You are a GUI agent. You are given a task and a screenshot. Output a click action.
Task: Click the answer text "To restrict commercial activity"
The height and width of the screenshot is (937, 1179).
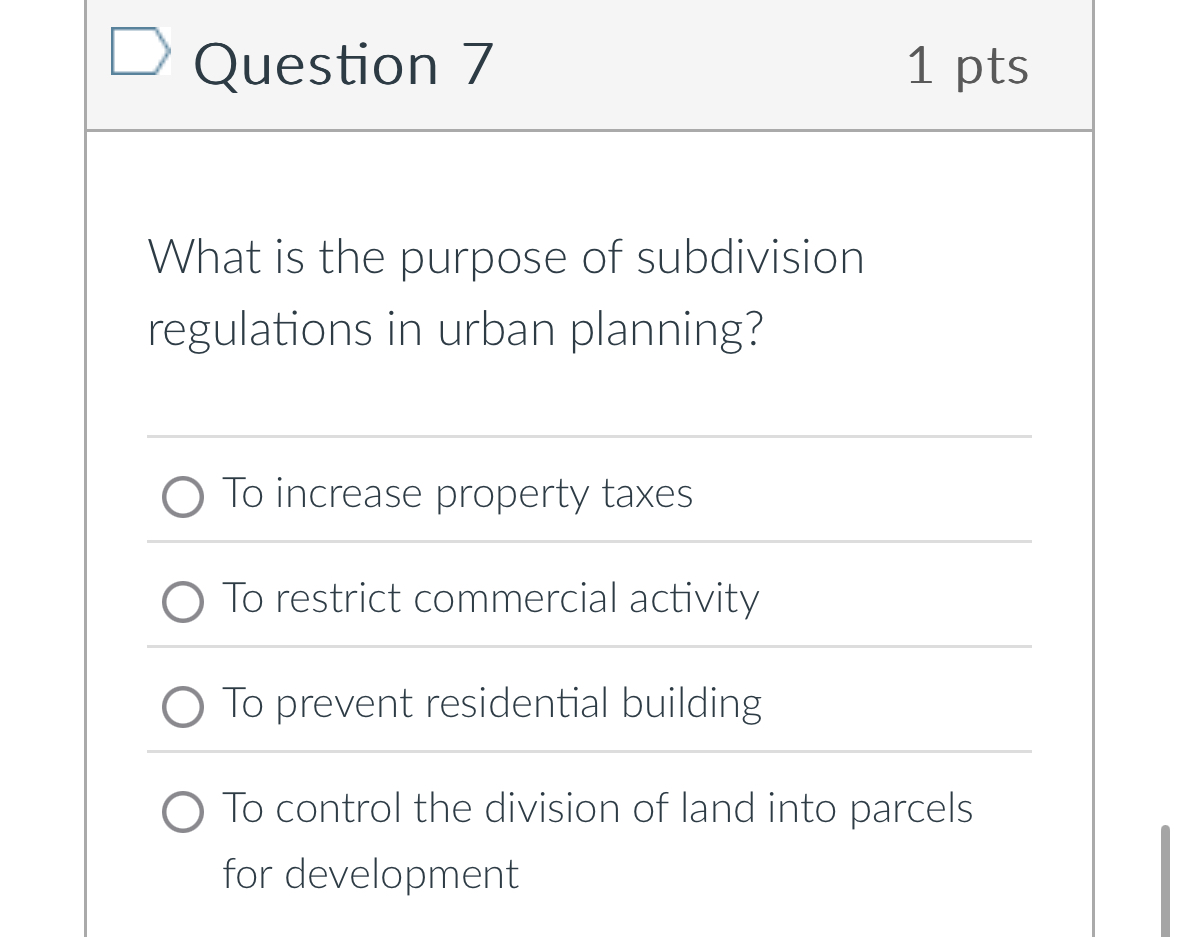490,599
